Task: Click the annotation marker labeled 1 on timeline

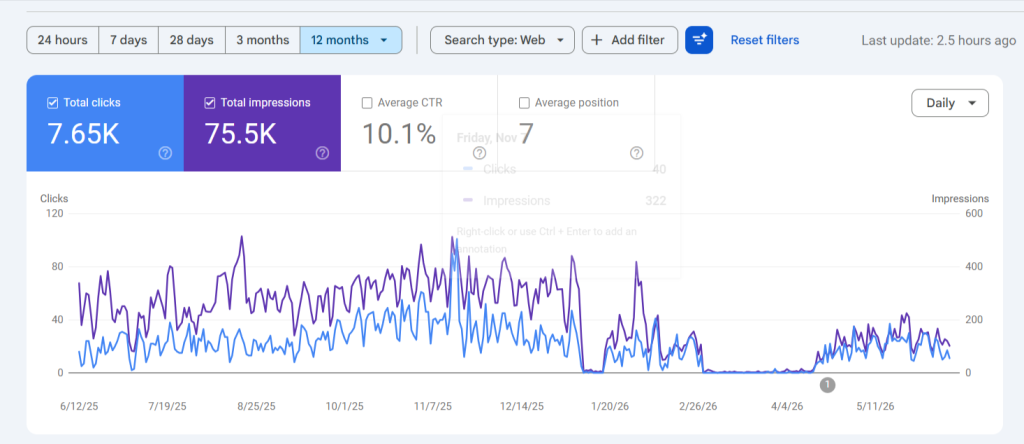Action: click(x=827, y=385)
